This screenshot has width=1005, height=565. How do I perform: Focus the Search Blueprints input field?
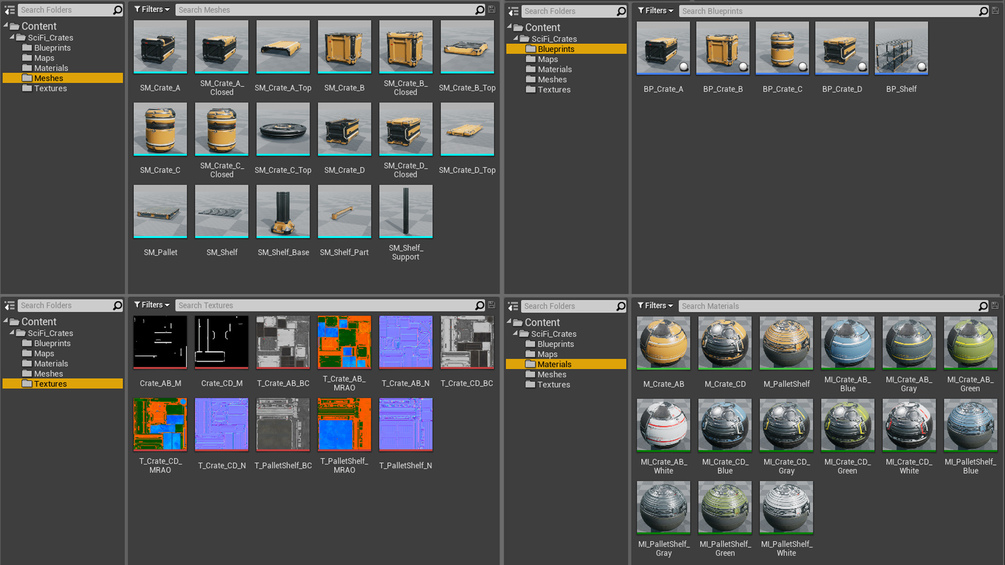point(829,11)
